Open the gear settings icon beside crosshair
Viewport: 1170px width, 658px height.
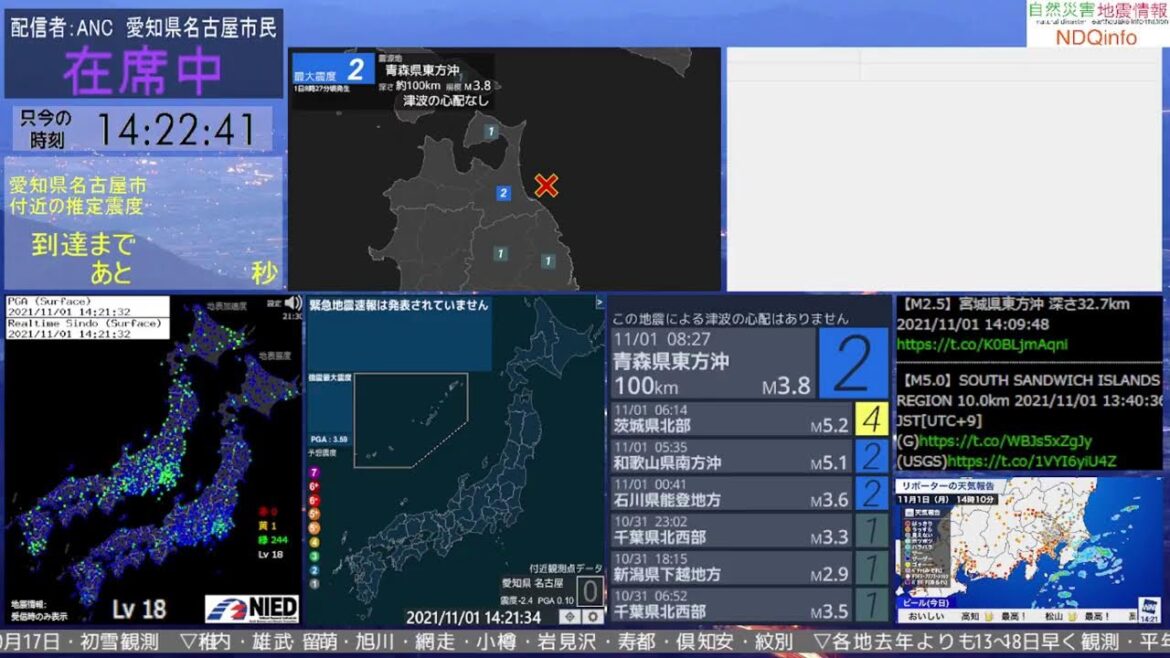tap(593, 617)
